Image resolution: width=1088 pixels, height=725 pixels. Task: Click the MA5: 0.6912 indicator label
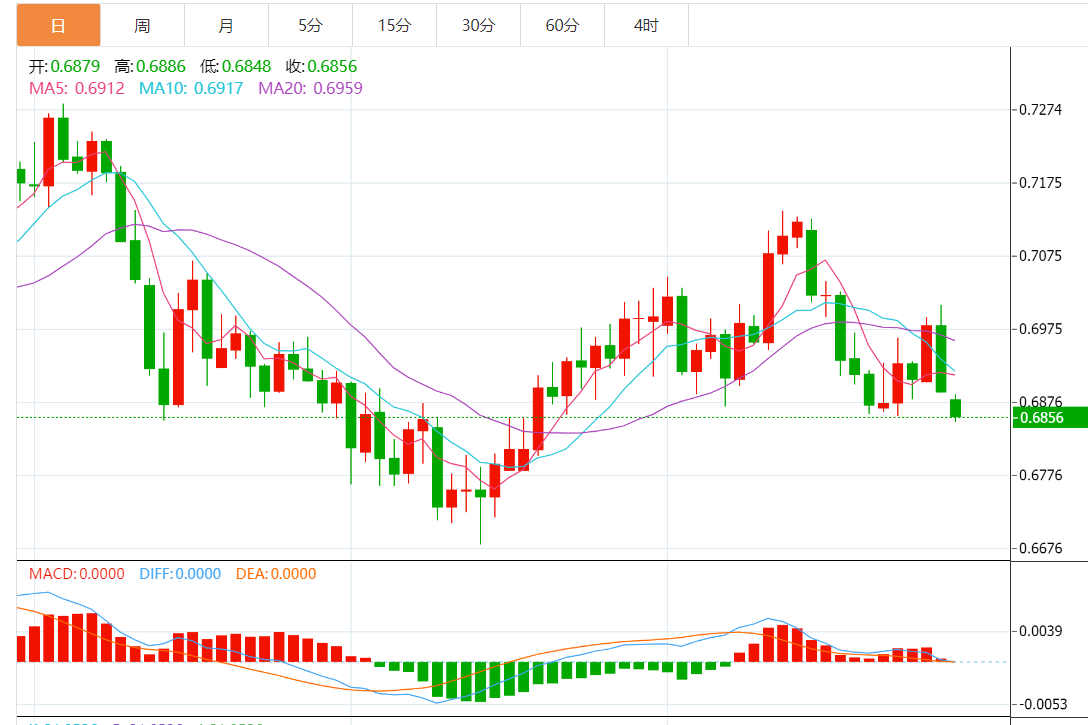click(77, 88)
